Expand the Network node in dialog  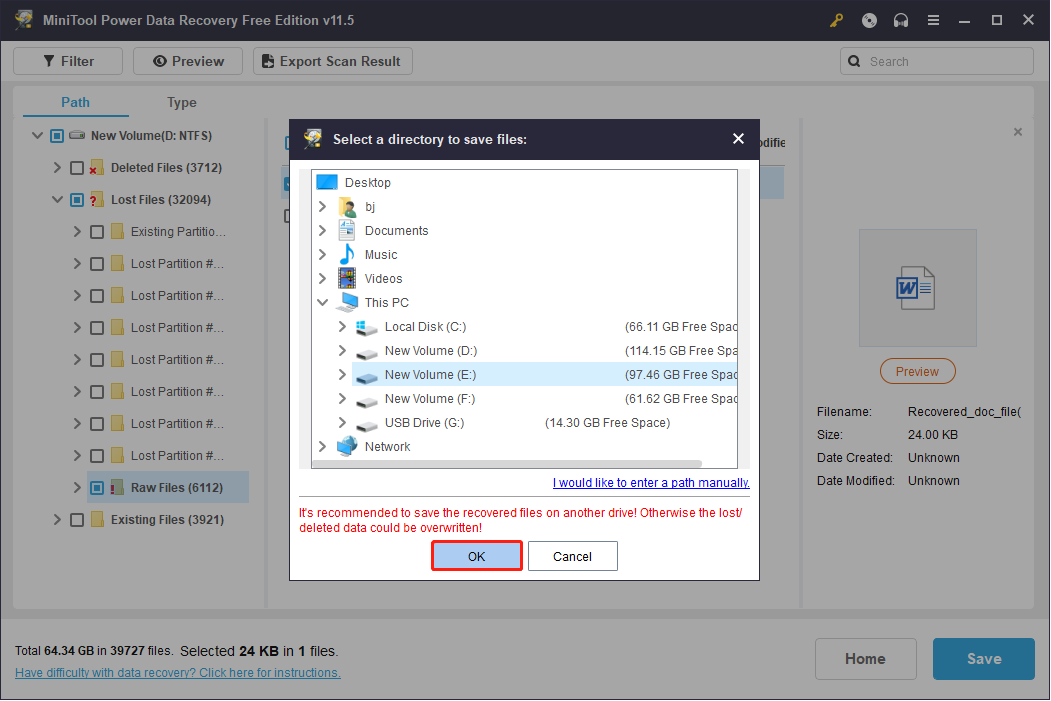322,446
